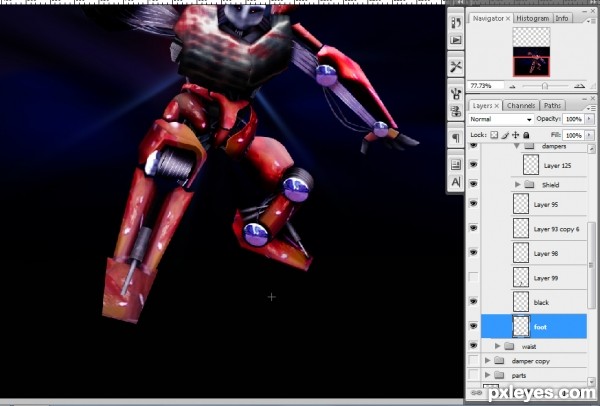Click Lock position icon
The image size is (600, 406).
tap(516, 135)
